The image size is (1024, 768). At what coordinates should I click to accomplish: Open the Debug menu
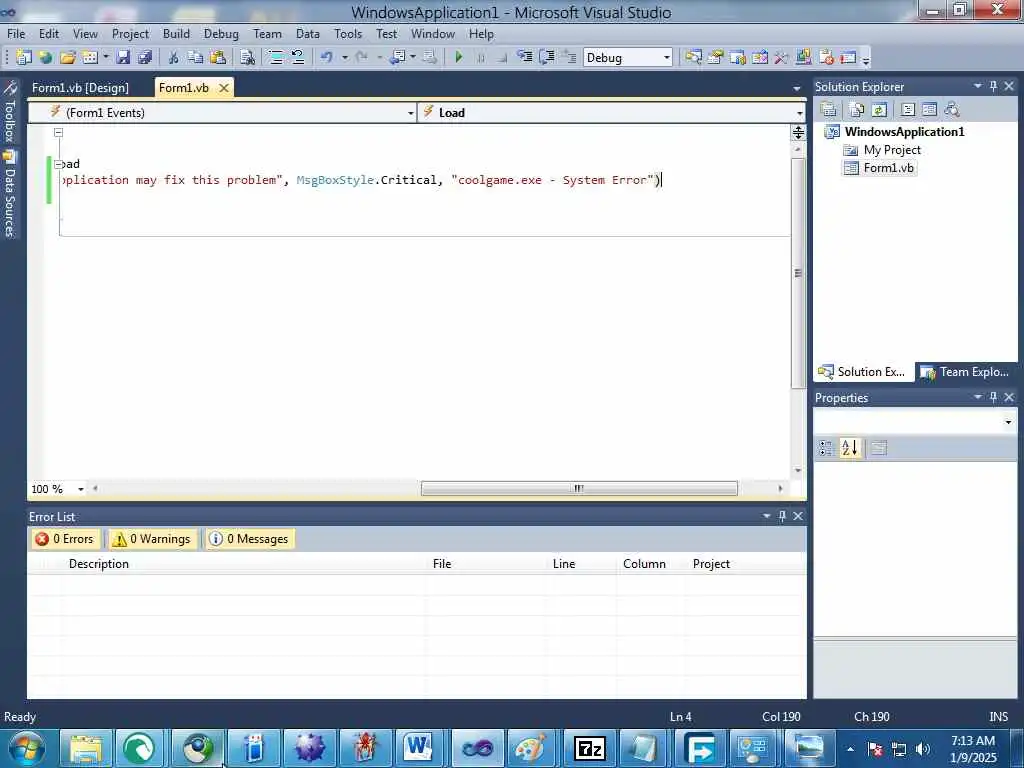click(x=221, y=34)
